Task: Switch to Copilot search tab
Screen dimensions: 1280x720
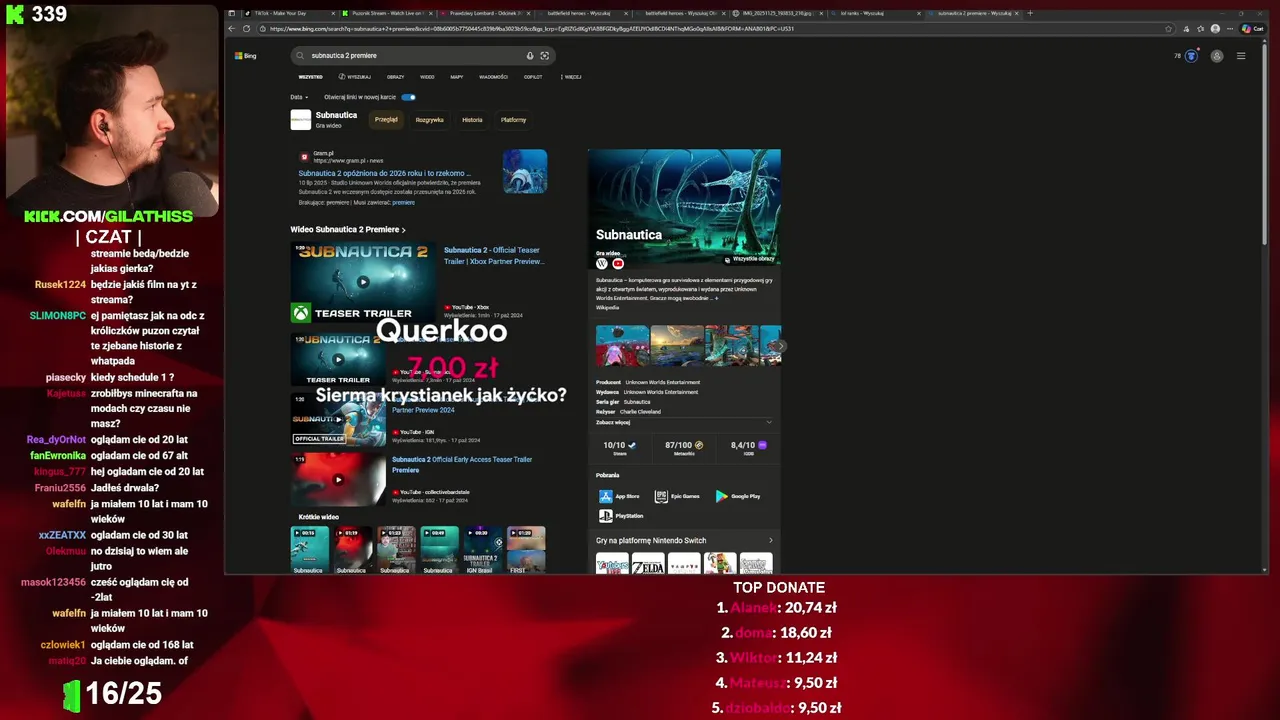Action: click(x=533, y=77)
